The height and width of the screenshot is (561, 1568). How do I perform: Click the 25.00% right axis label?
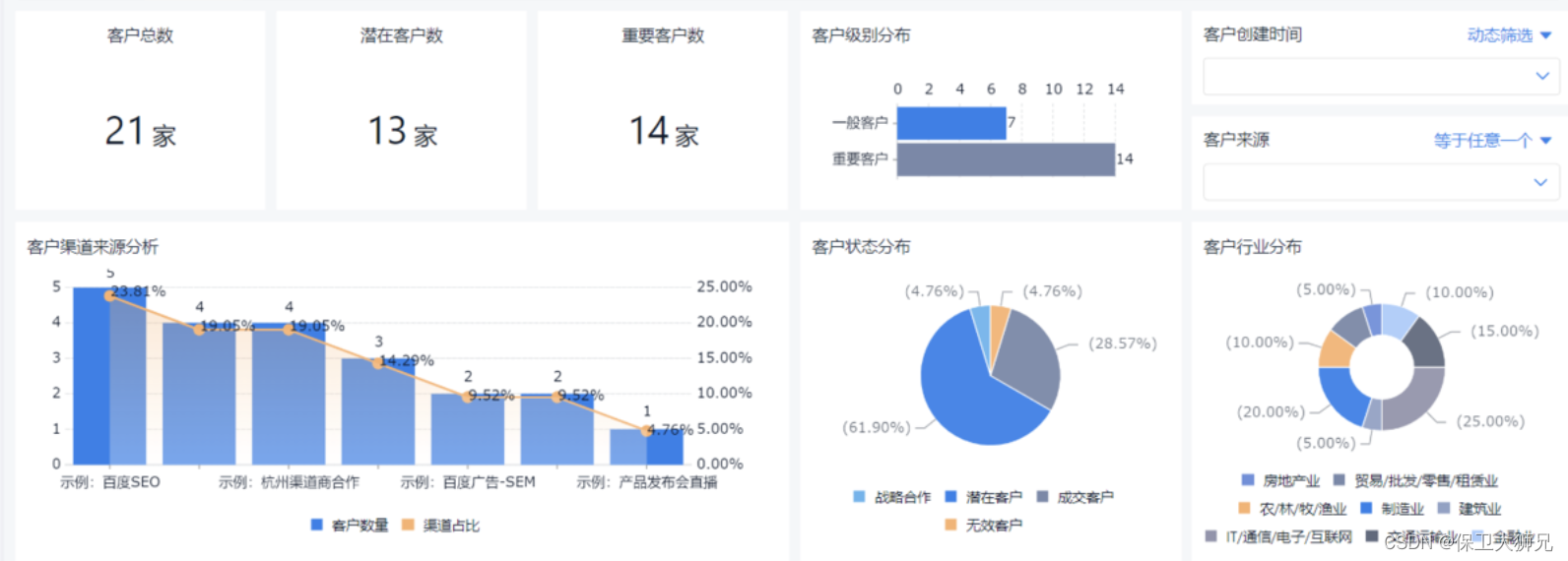(x=724, y=286)
